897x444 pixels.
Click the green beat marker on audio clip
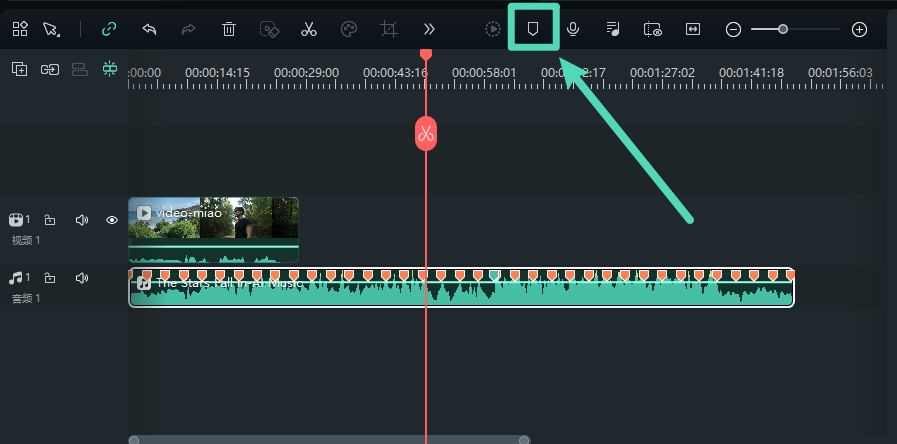tap(494, 275)
